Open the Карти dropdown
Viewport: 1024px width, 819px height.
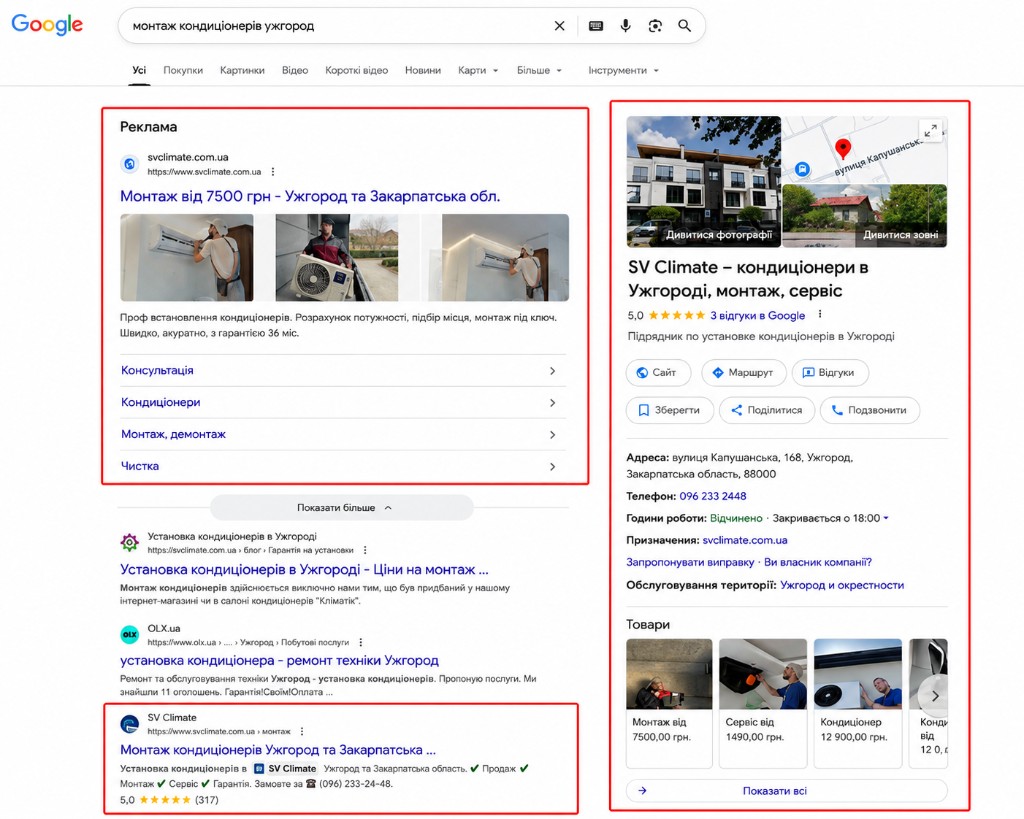click(477, 71)
